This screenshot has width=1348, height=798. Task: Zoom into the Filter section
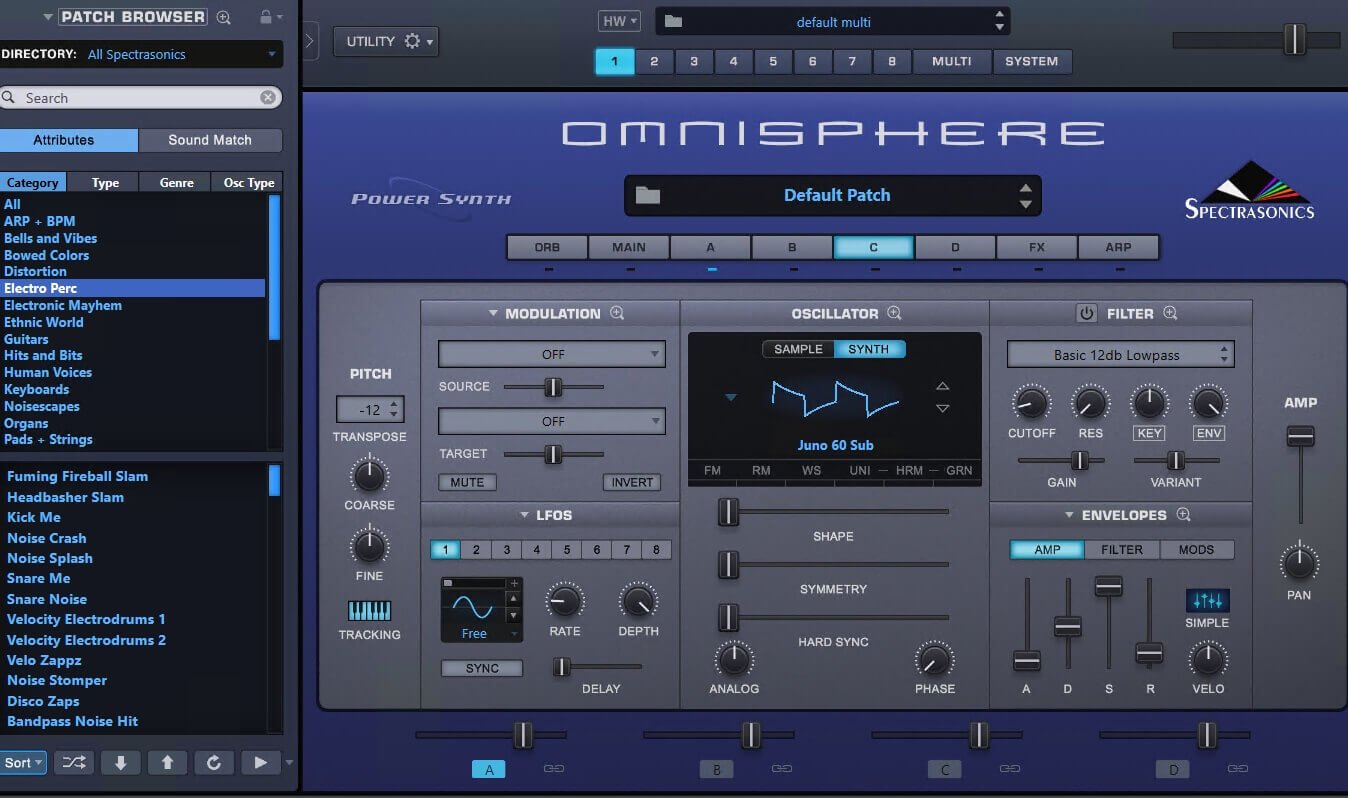(1170, 313)
